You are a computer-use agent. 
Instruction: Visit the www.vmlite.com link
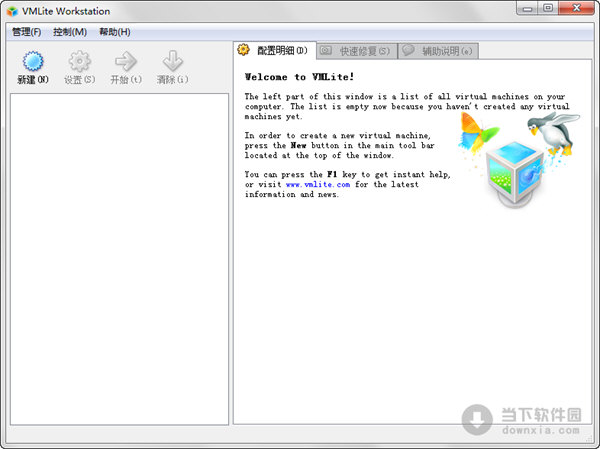tap(317, 185)
